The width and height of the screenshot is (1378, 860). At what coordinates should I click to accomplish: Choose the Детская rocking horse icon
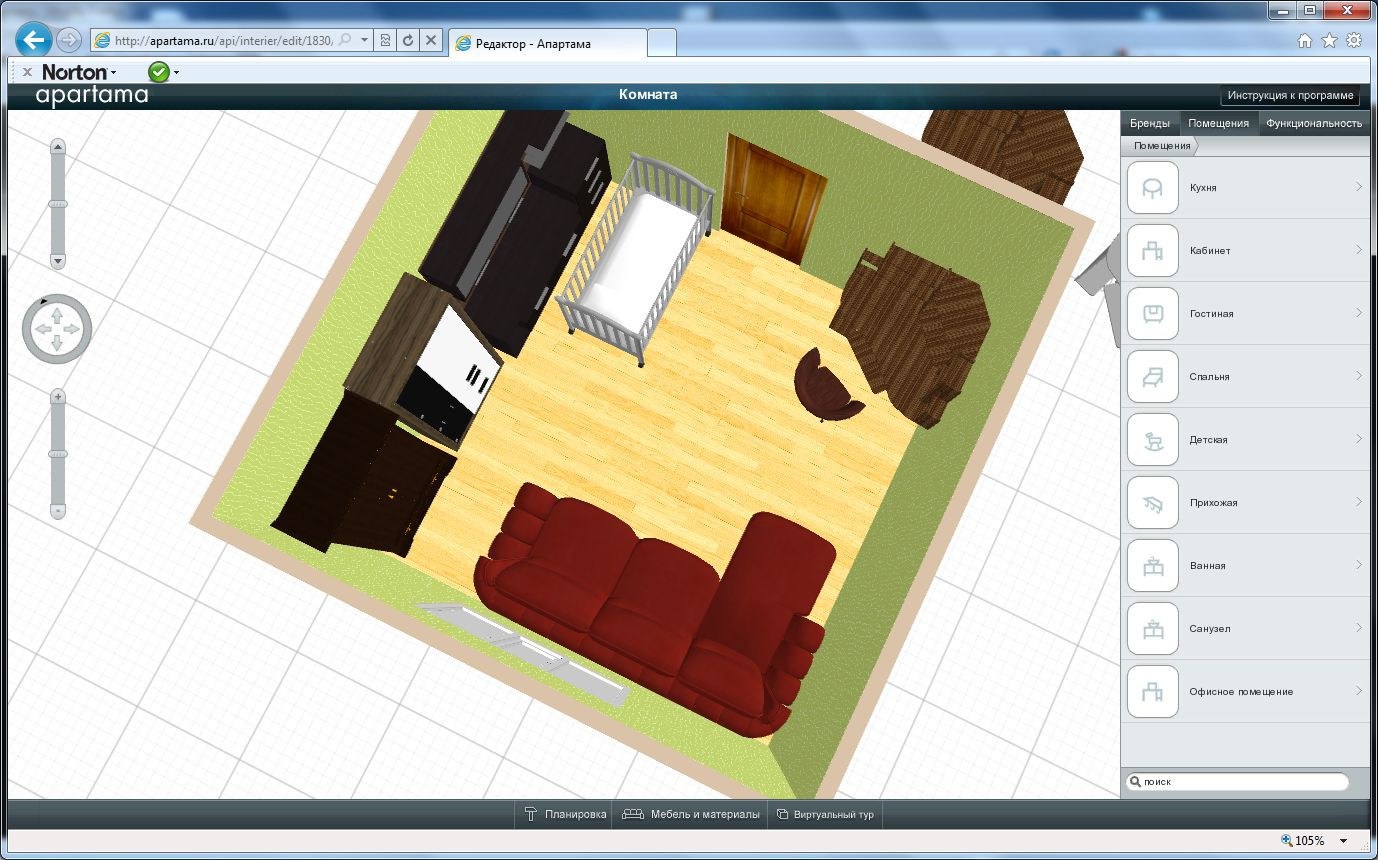click(x=1152, y=440)
